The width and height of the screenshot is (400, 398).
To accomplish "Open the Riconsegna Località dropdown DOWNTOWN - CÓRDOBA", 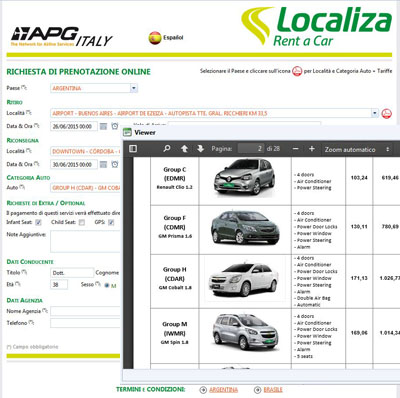I will [85, 151].
